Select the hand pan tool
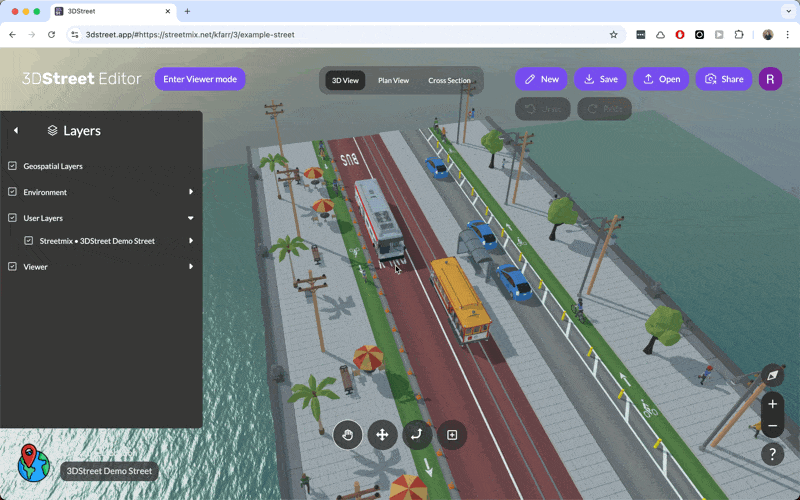The width and height of the screenshot is (800, 500). 347,434
